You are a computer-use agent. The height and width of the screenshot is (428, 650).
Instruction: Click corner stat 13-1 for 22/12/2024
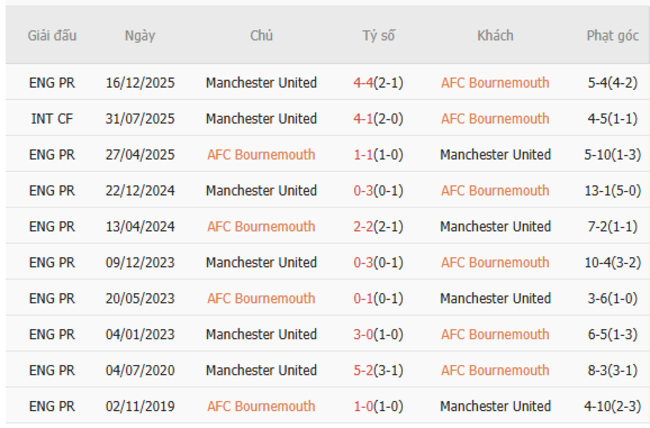[598, 191]
